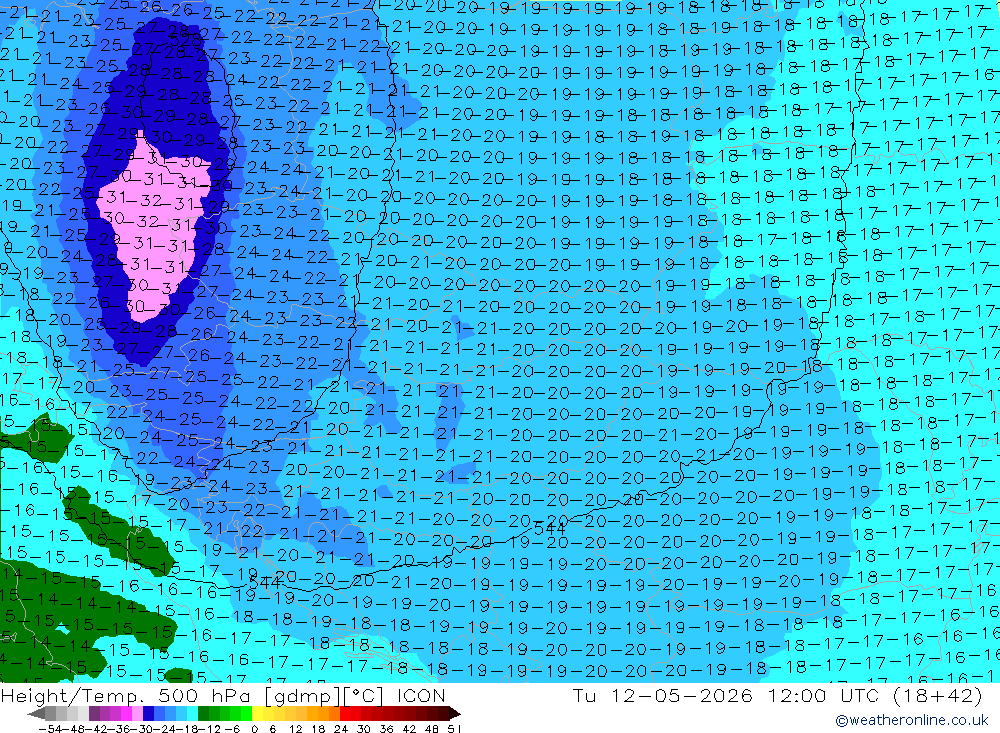Click the dark purple swatch above -42

(93, 713)
